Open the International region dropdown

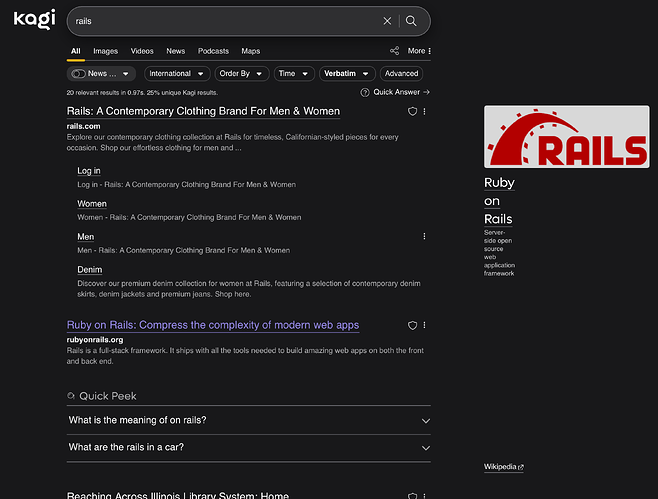click(176, 74)
